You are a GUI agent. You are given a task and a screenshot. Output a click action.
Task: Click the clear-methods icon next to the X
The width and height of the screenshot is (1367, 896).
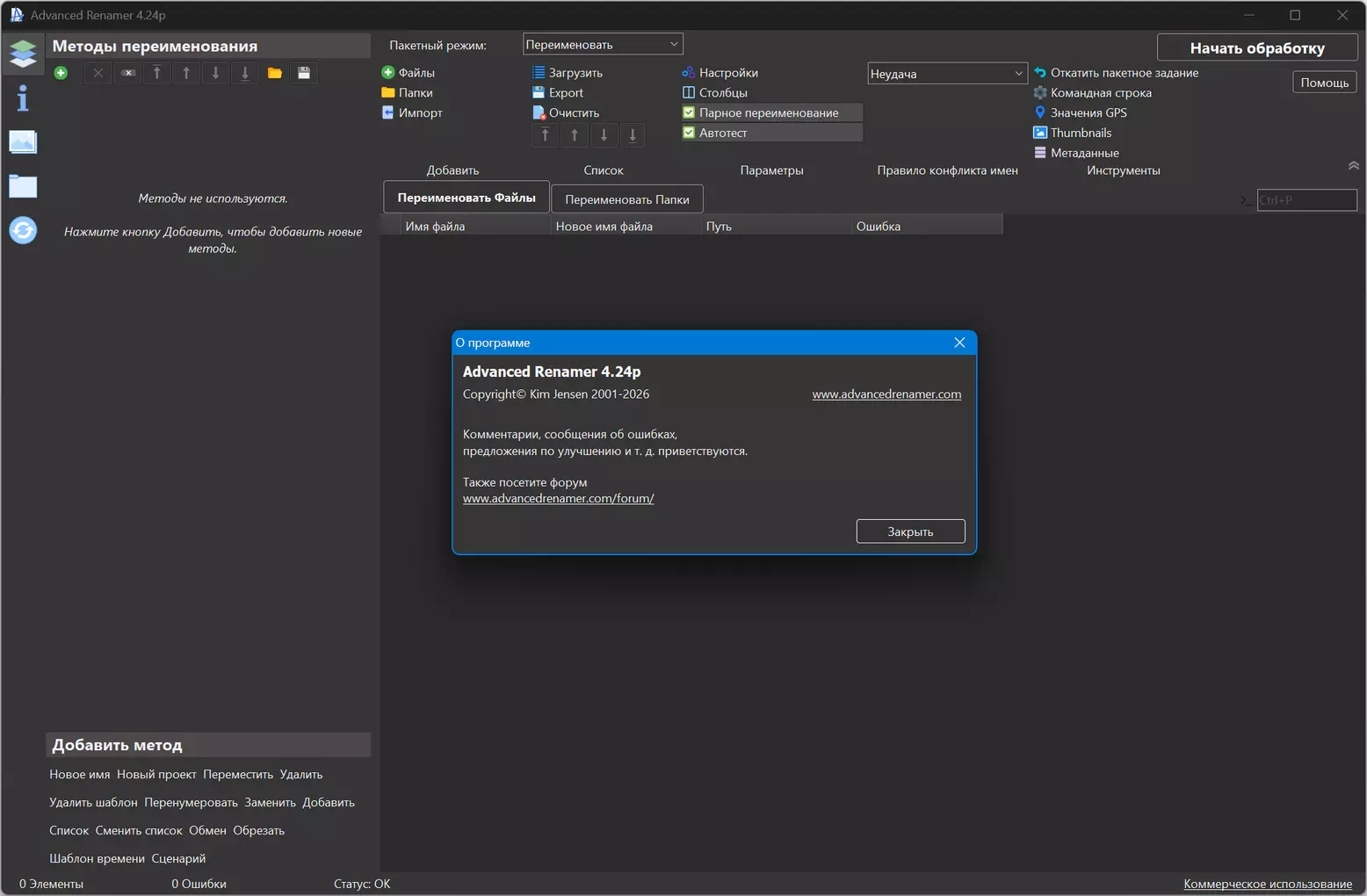pos(128,73)
